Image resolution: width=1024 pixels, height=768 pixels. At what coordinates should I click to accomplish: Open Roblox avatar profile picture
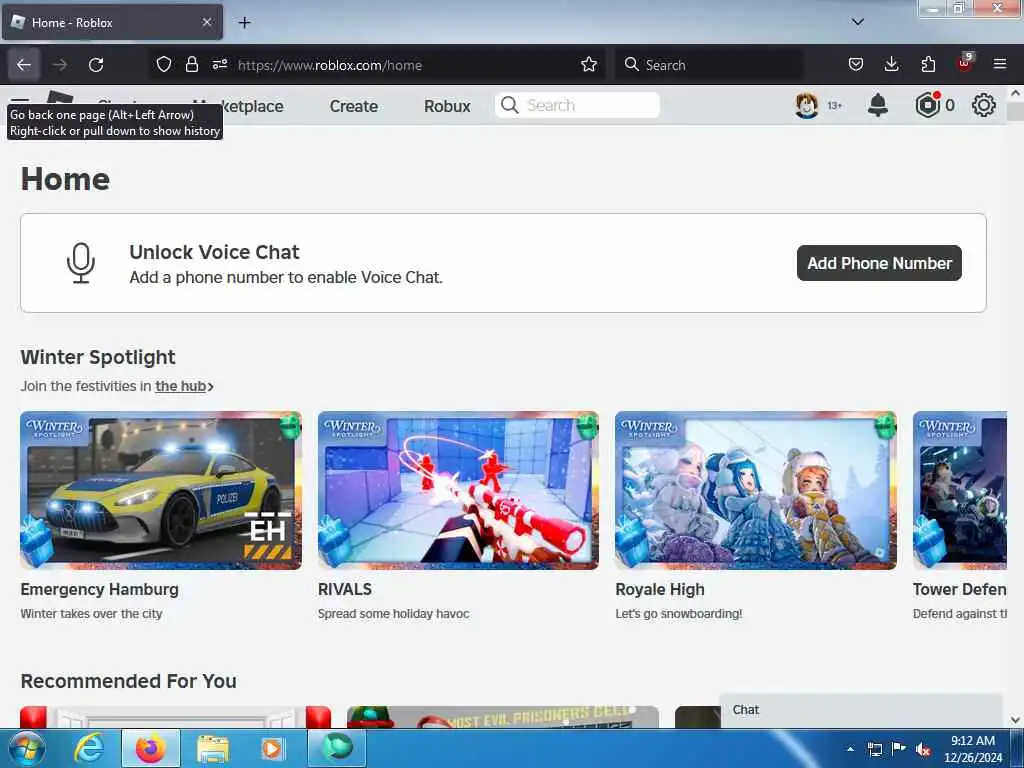pos(807,105)
